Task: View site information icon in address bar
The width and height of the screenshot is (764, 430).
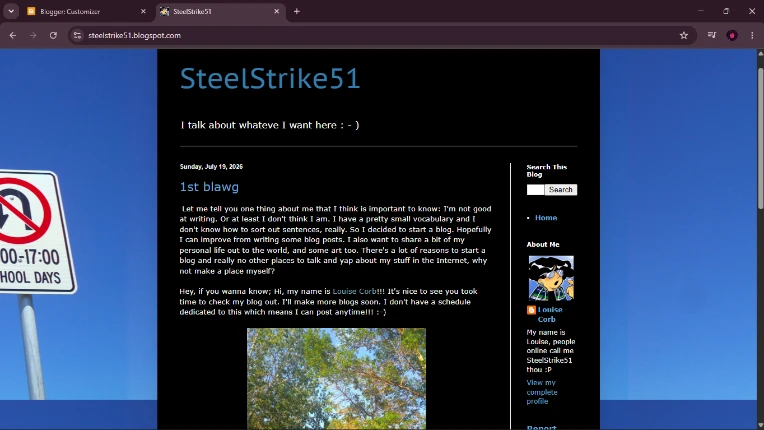Action: [77, 35]
